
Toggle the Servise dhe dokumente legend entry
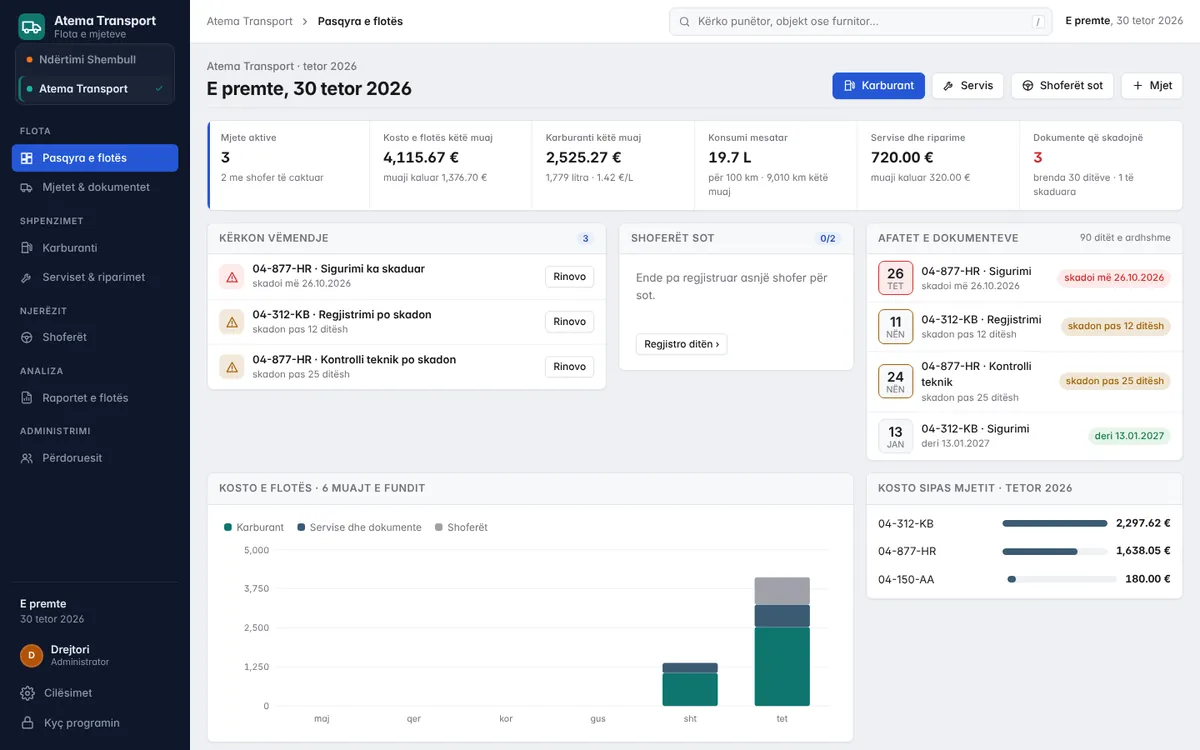[359, 527]
